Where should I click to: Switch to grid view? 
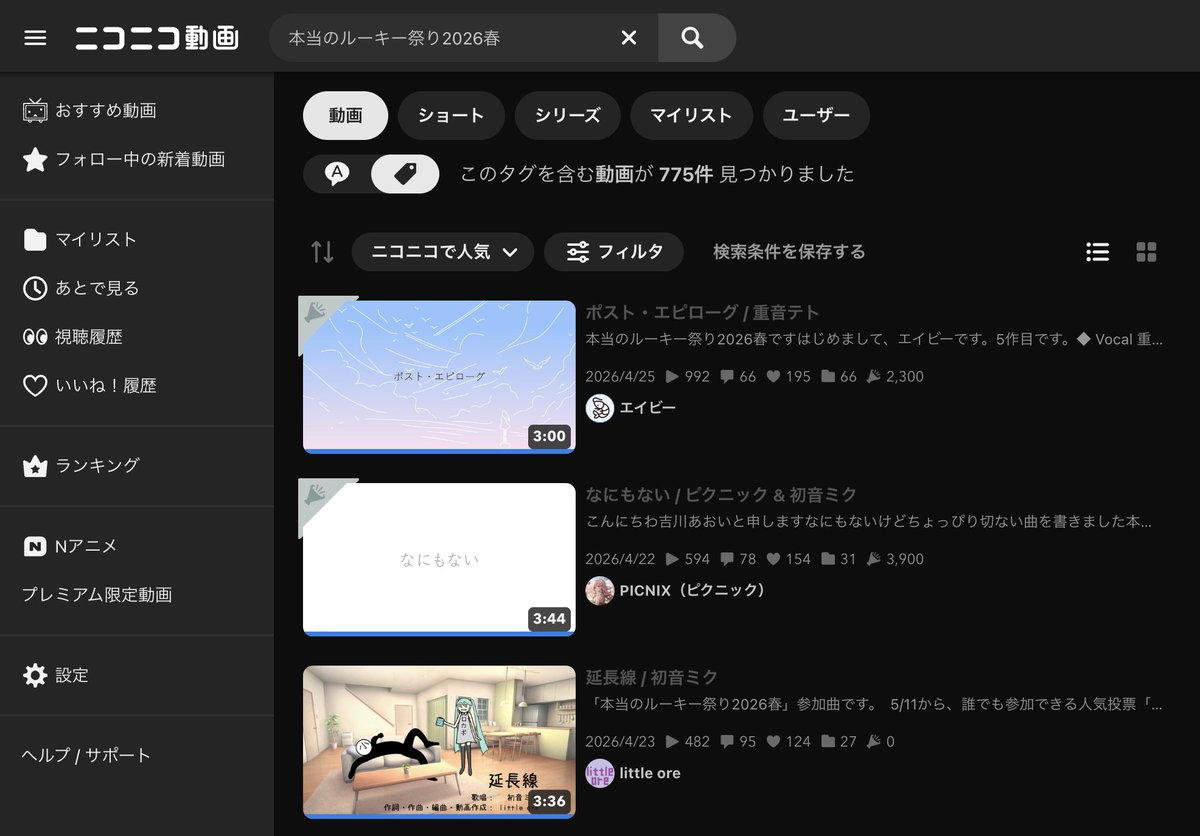click(1147, 252)
